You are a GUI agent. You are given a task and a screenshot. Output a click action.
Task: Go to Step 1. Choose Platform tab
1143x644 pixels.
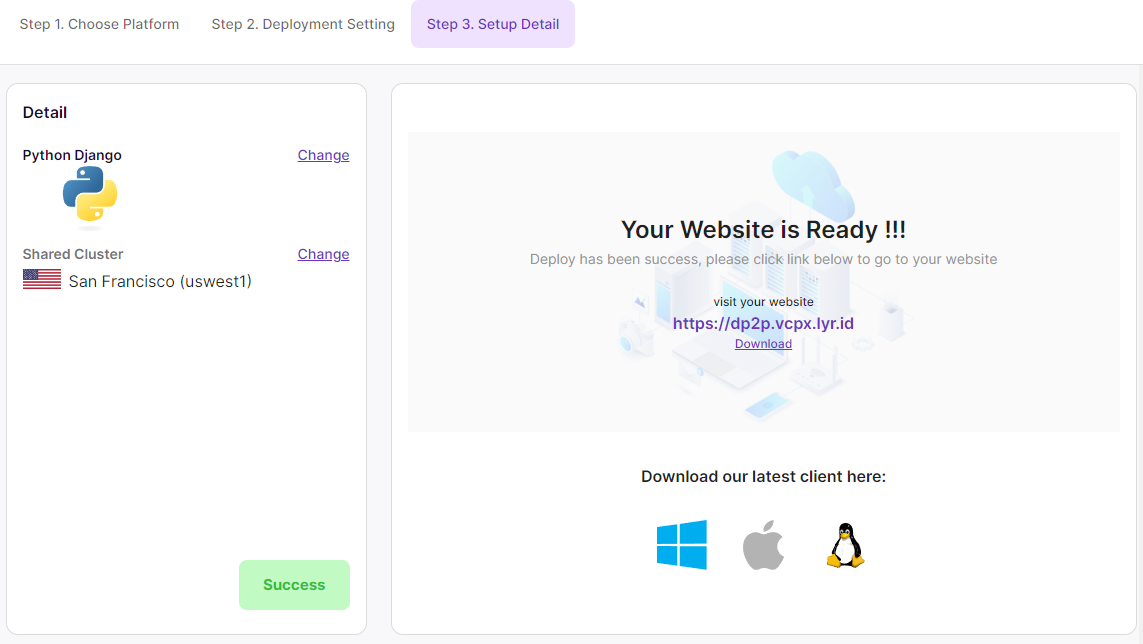pos(99,24)
